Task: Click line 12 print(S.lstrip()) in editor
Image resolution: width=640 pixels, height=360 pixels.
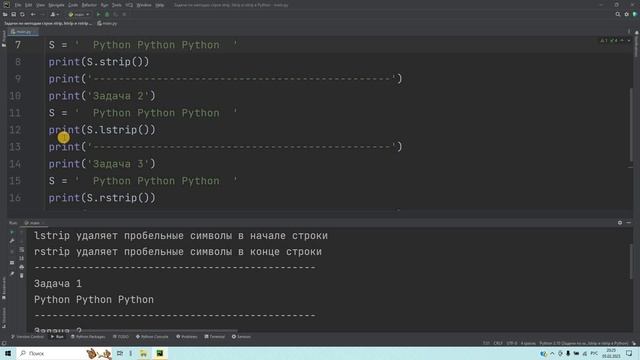Action: [x=102, y=130]
